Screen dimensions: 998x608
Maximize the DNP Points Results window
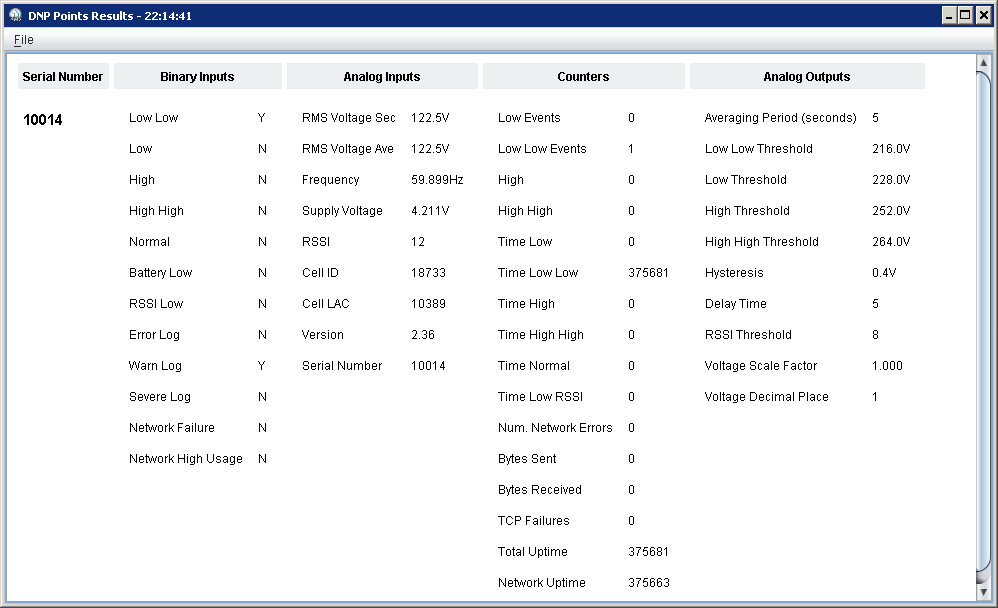[x=966, y=15]
